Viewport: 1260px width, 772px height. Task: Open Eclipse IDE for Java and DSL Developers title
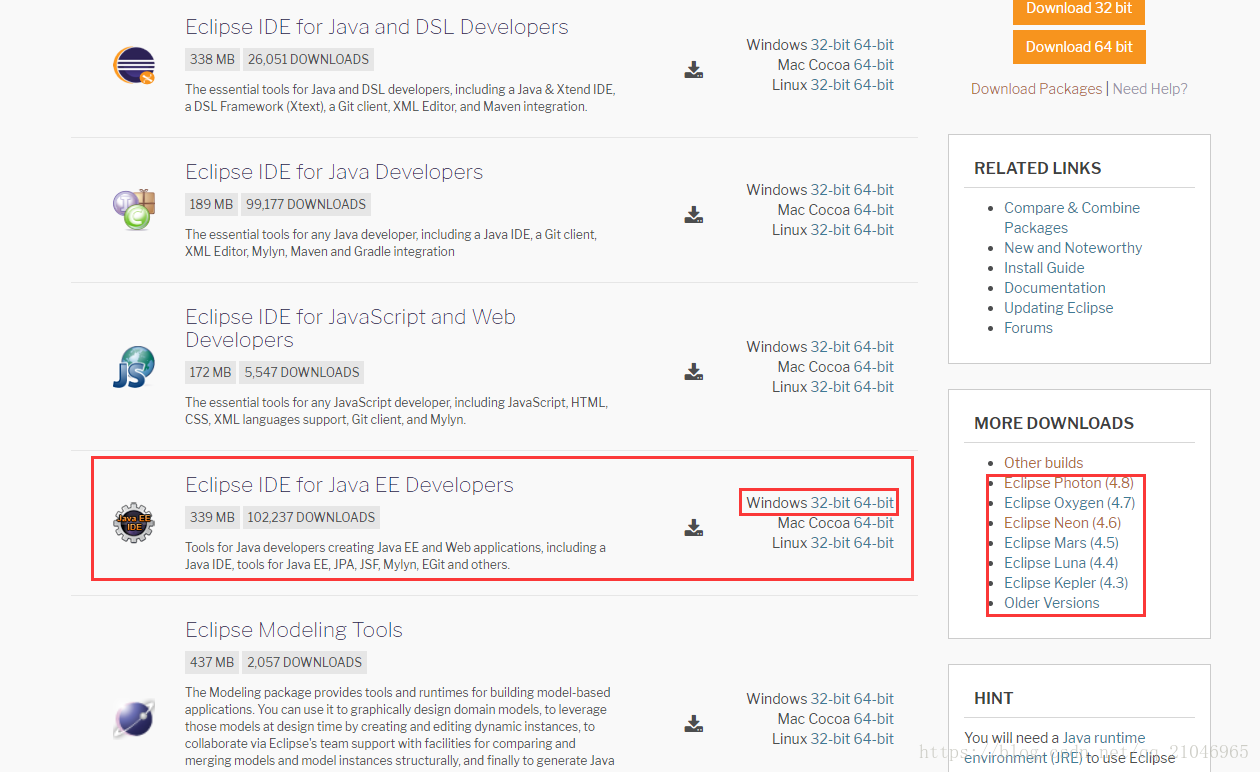[377, 27]
